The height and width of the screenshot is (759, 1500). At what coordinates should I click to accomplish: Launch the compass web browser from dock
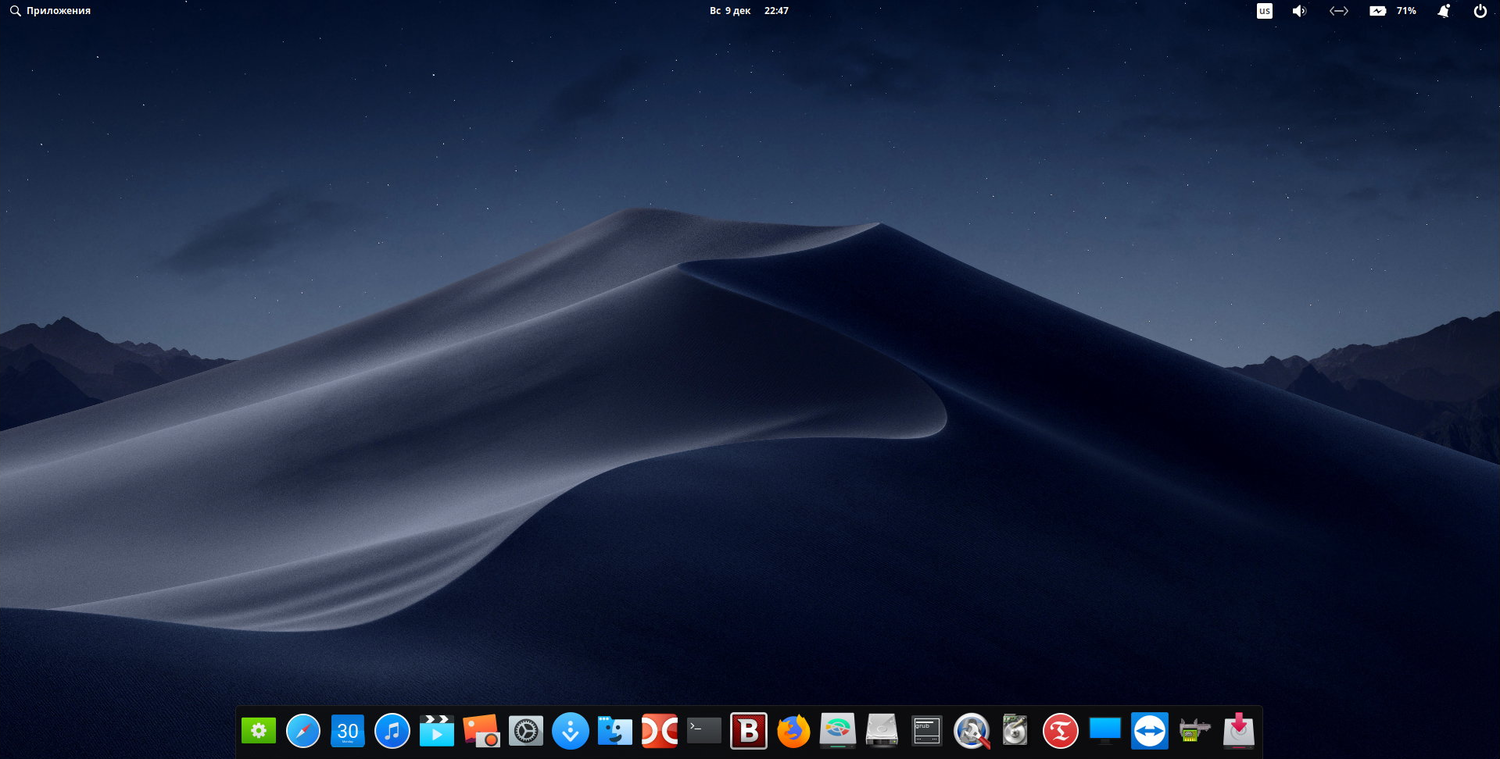pyautogui.click(x=303, y=731)
